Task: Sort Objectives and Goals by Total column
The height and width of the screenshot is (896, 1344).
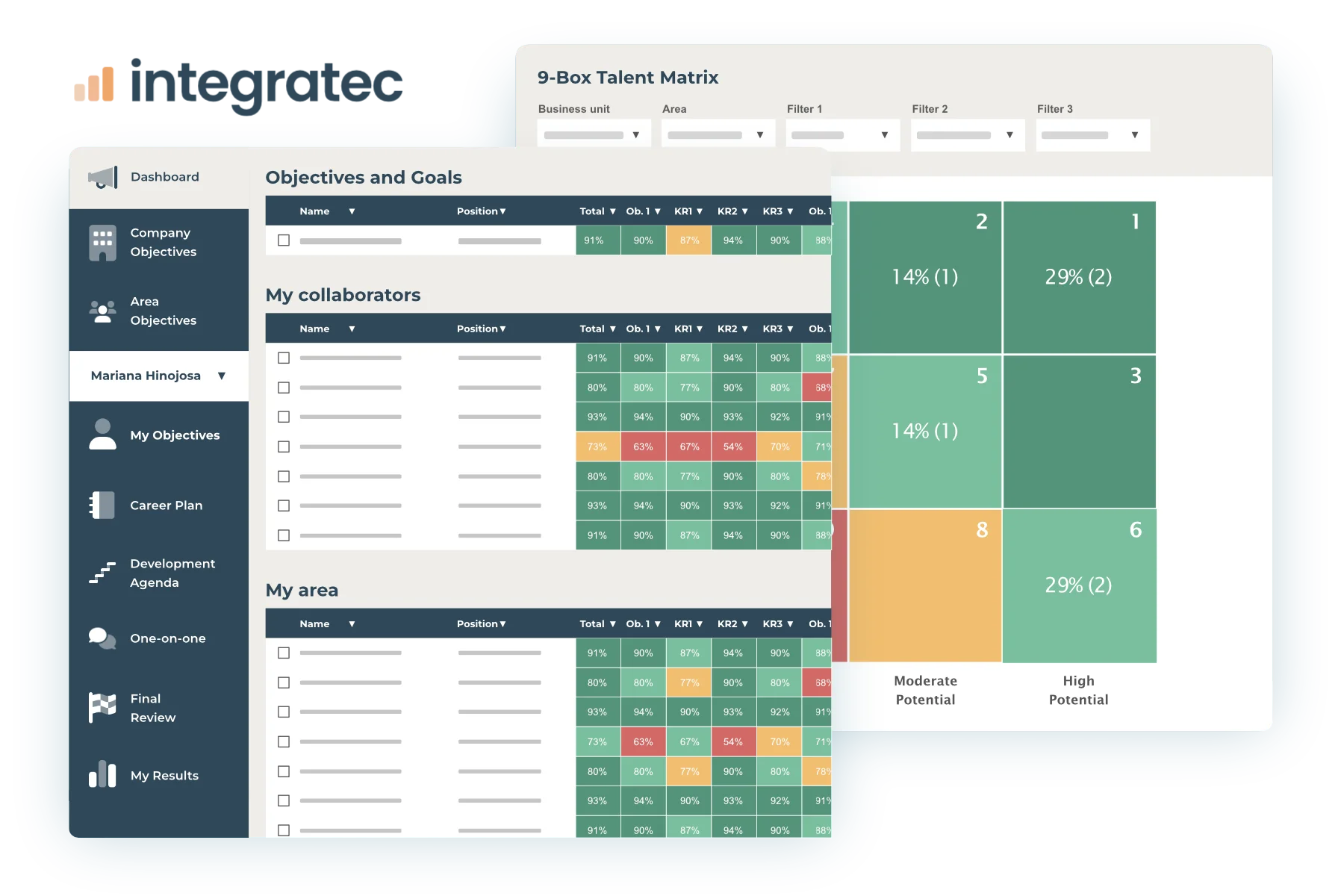Action: tap(597, 211)
